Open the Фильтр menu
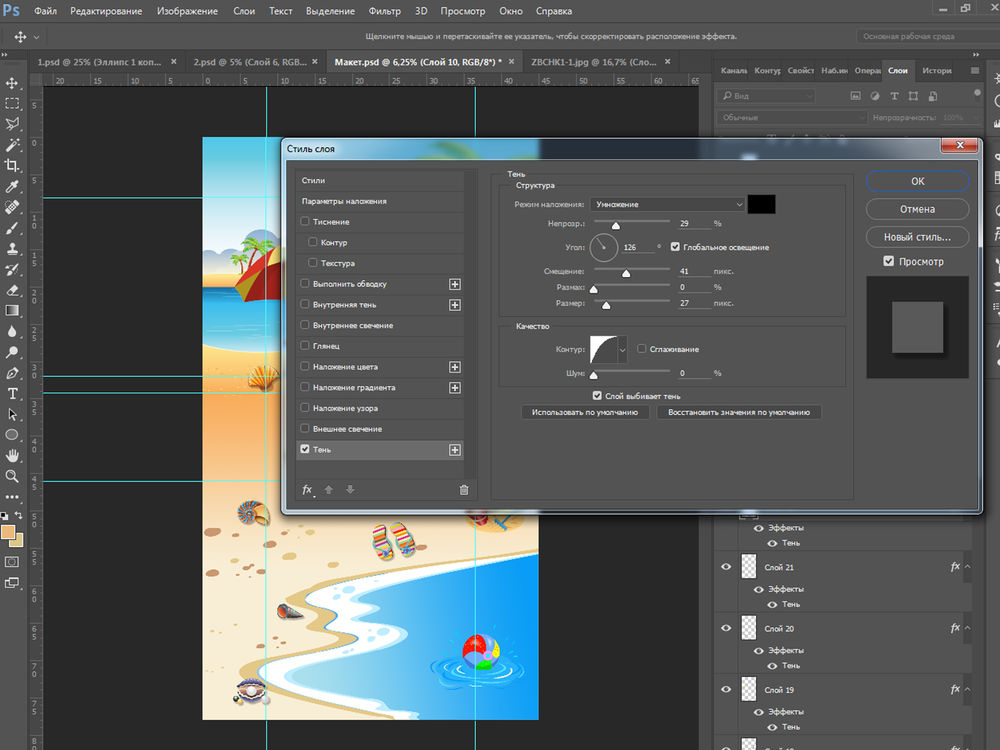1000x750 pixels. [x=384, y=11]
